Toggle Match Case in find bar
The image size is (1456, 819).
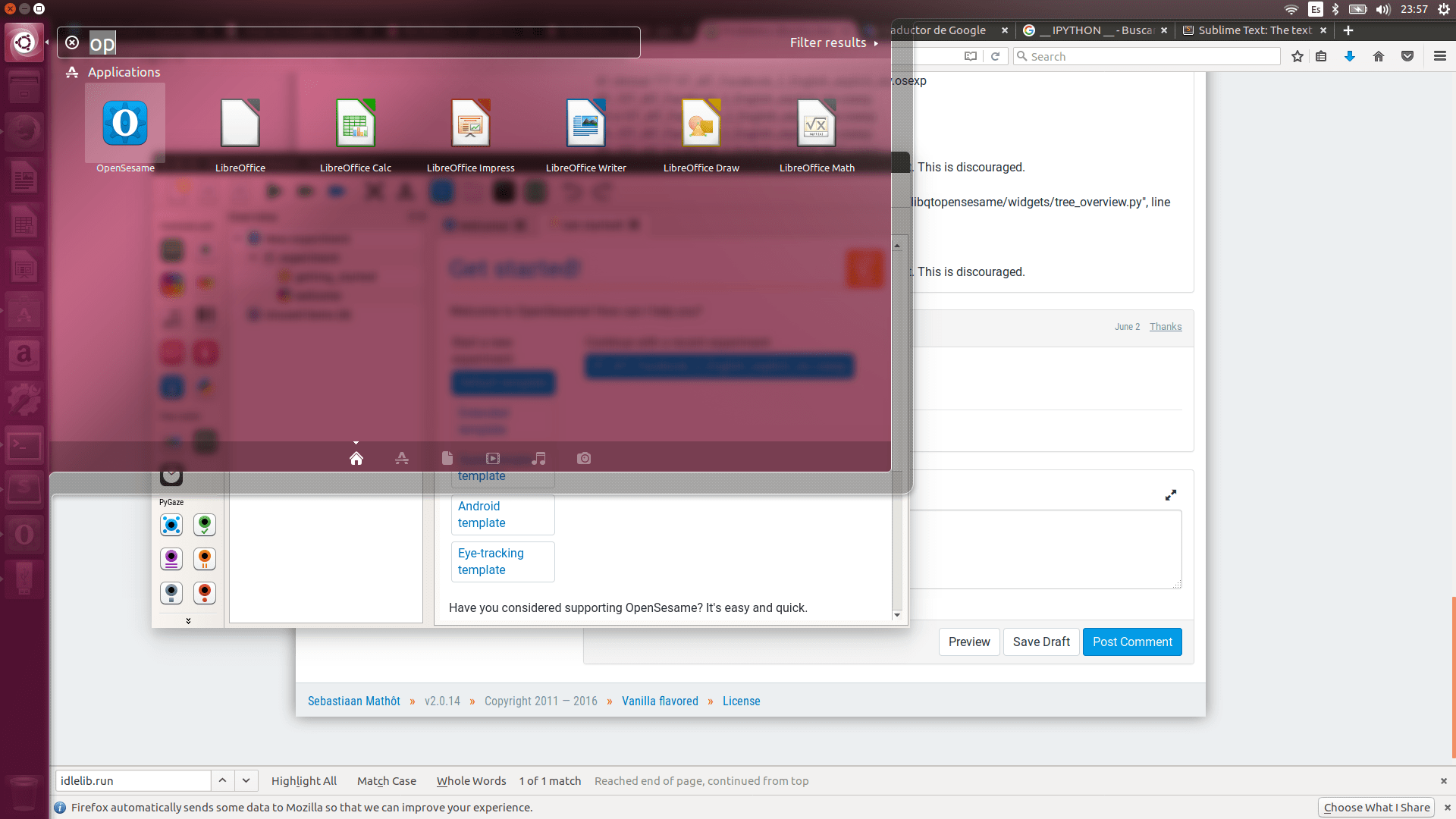387,781
